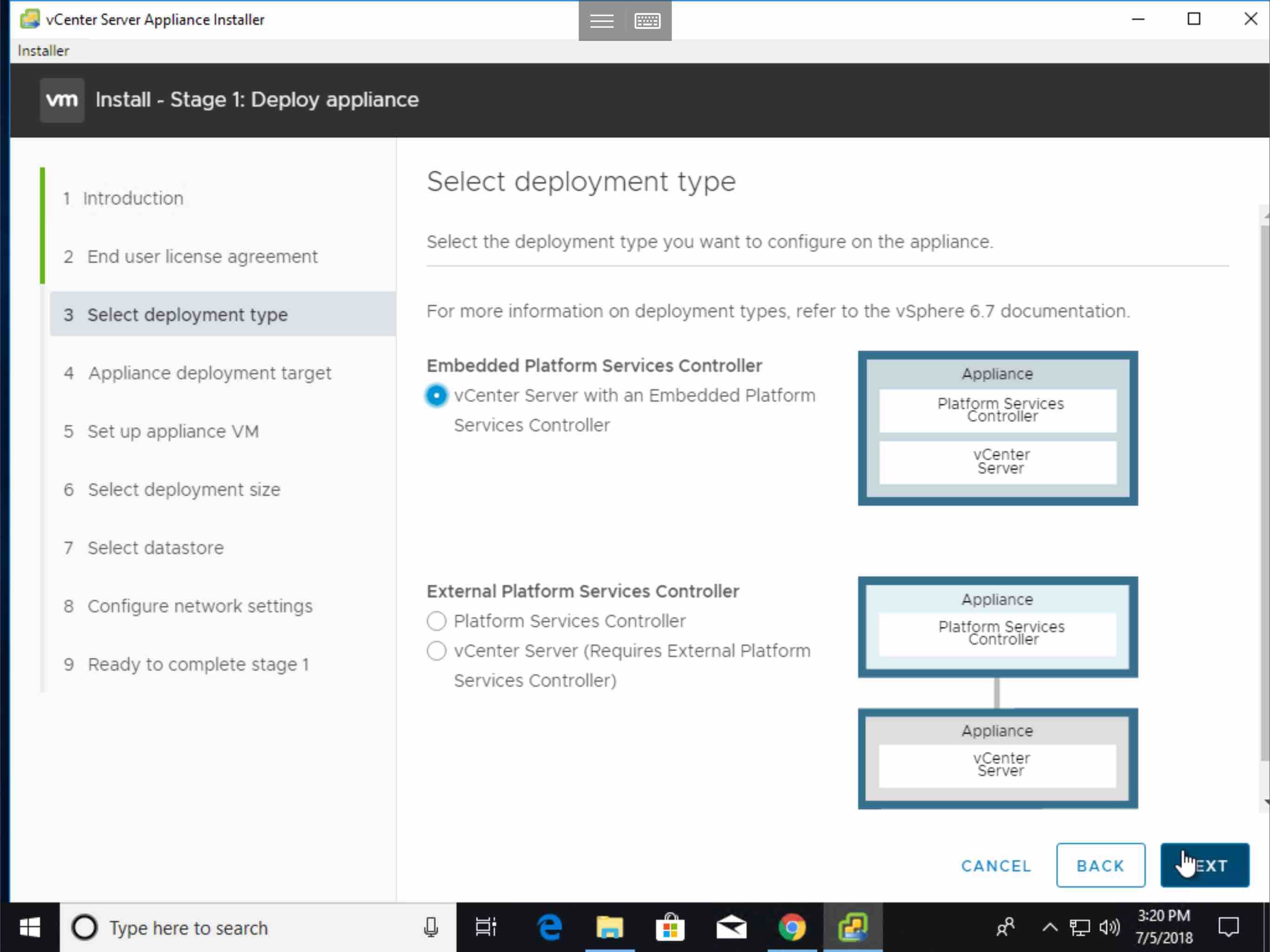
Task: Open step 8 Configure network settings
Action: coord(188,606)
